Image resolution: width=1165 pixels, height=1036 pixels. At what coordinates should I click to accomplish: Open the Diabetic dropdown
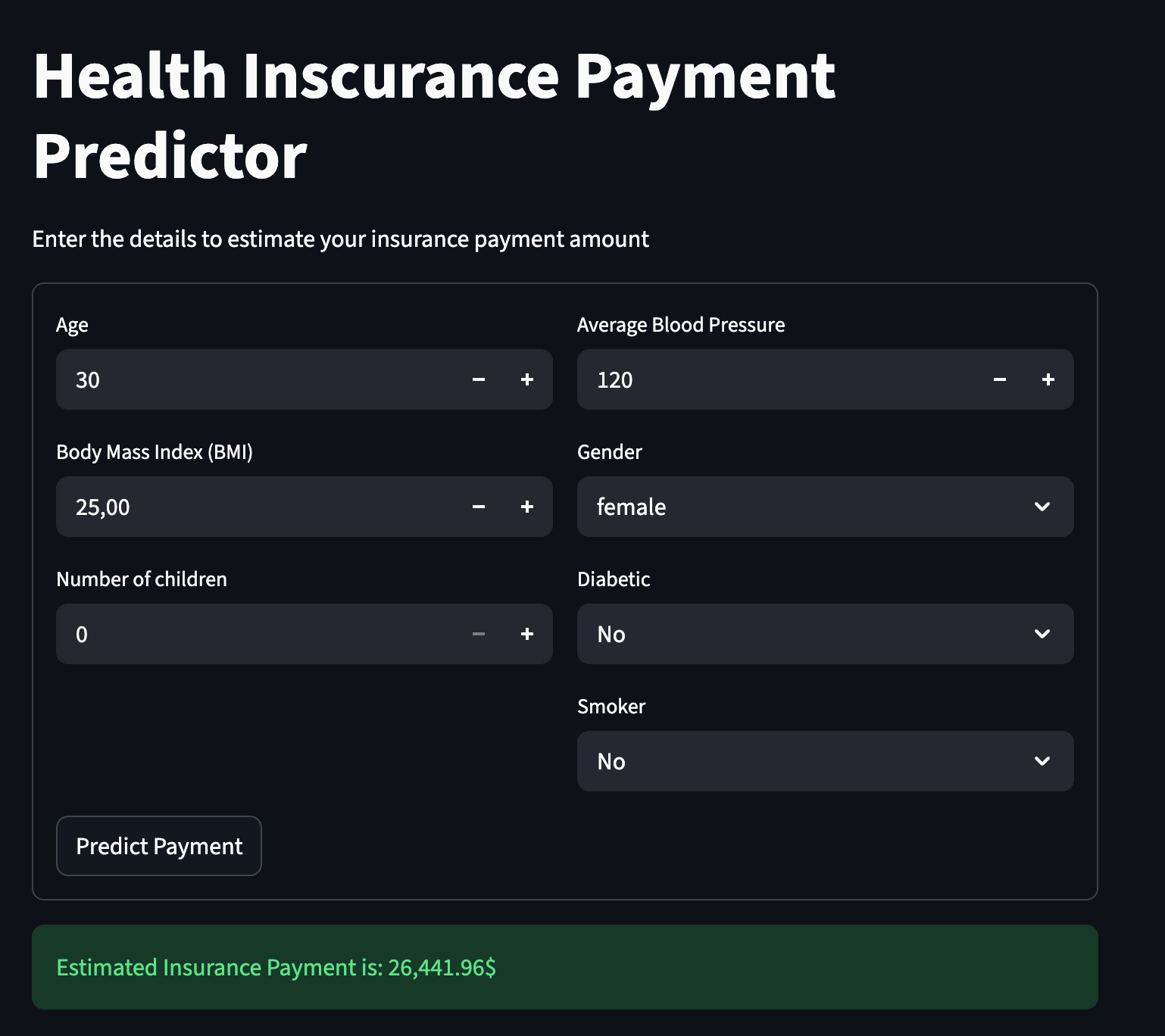coord(825,634)
